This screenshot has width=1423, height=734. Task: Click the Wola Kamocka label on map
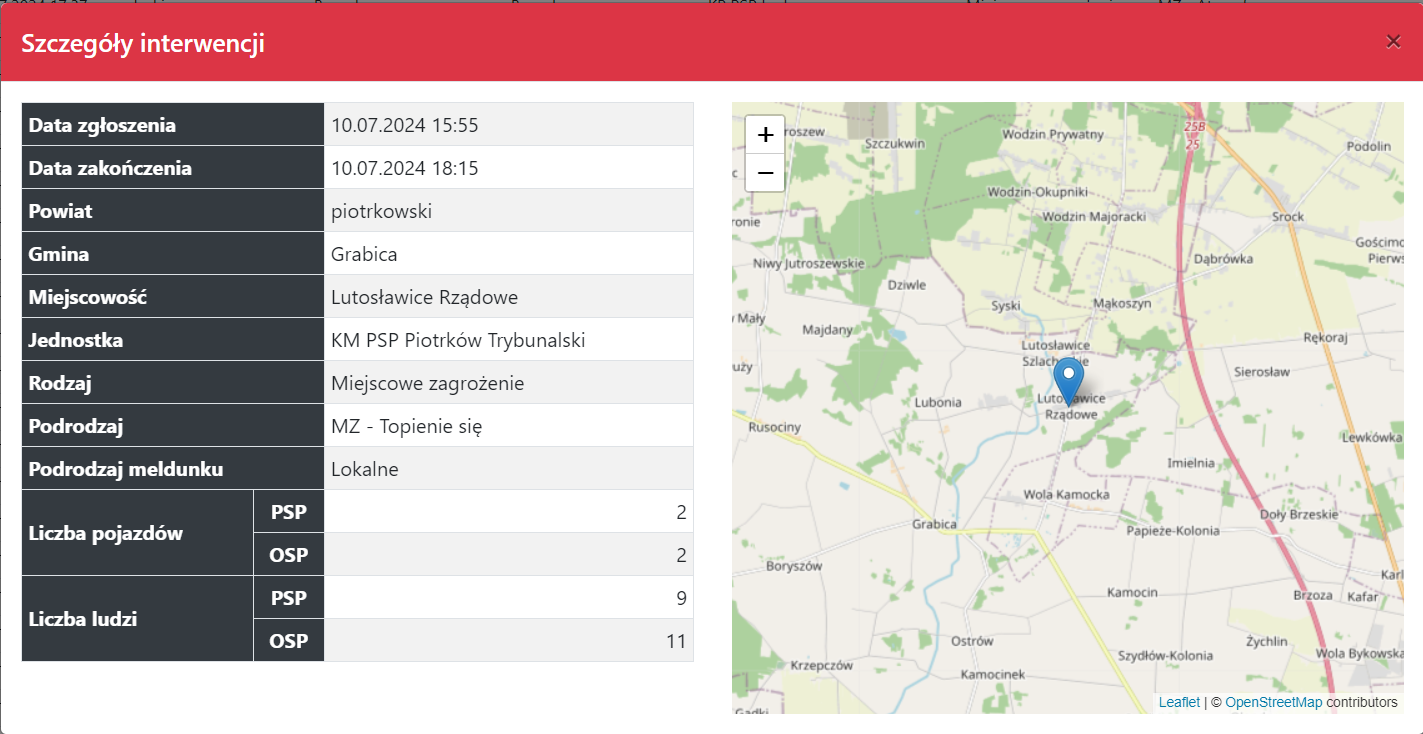pyautogui.click(x=1066, y=495)
